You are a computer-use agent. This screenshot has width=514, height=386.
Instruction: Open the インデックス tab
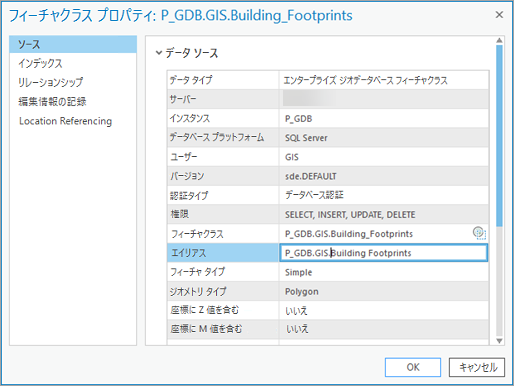click(40, 63)
